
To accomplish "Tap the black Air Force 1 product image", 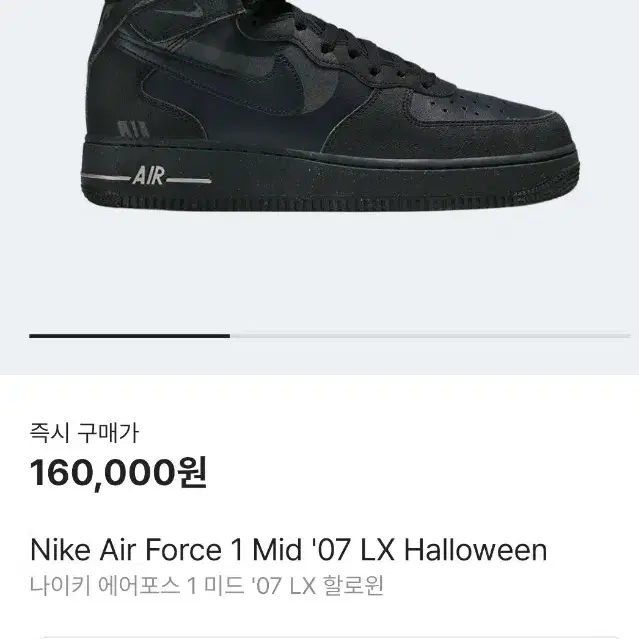I will pos(329,105).
